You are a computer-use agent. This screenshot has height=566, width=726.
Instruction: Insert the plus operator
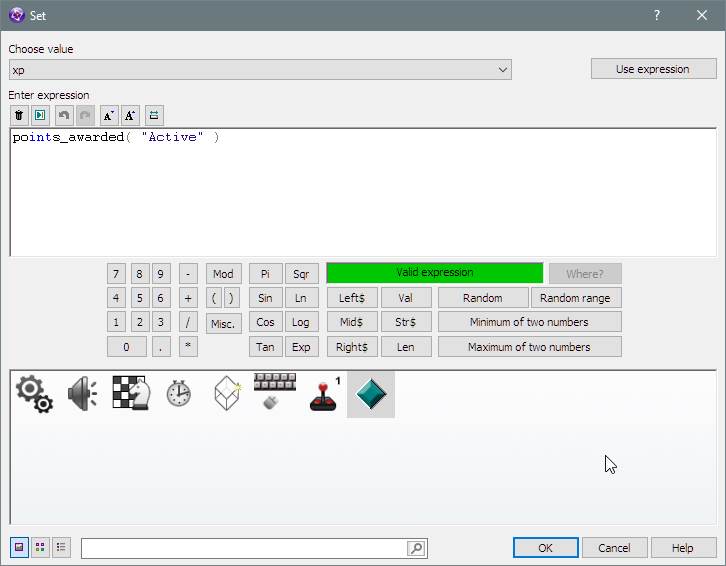188,298
